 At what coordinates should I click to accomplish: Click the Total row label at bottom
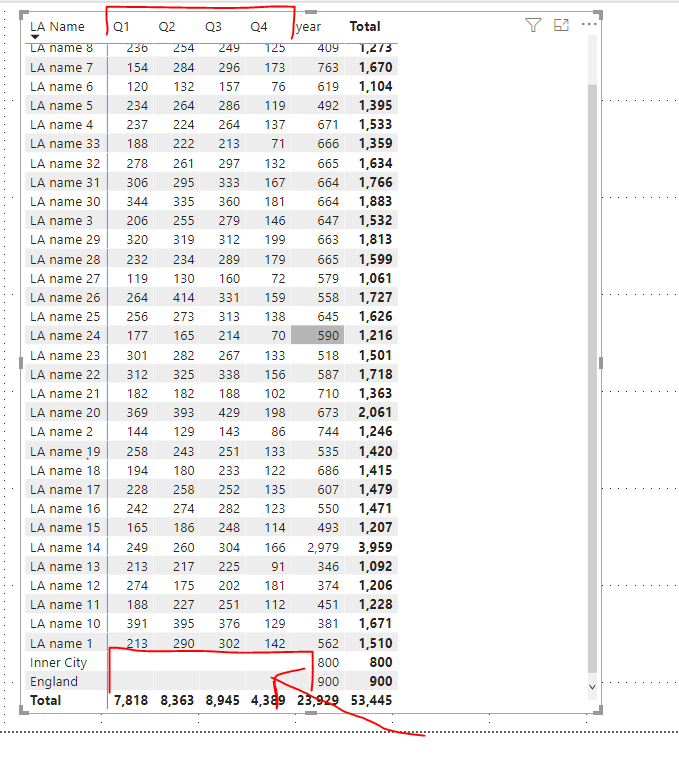(x=45, y=700)
